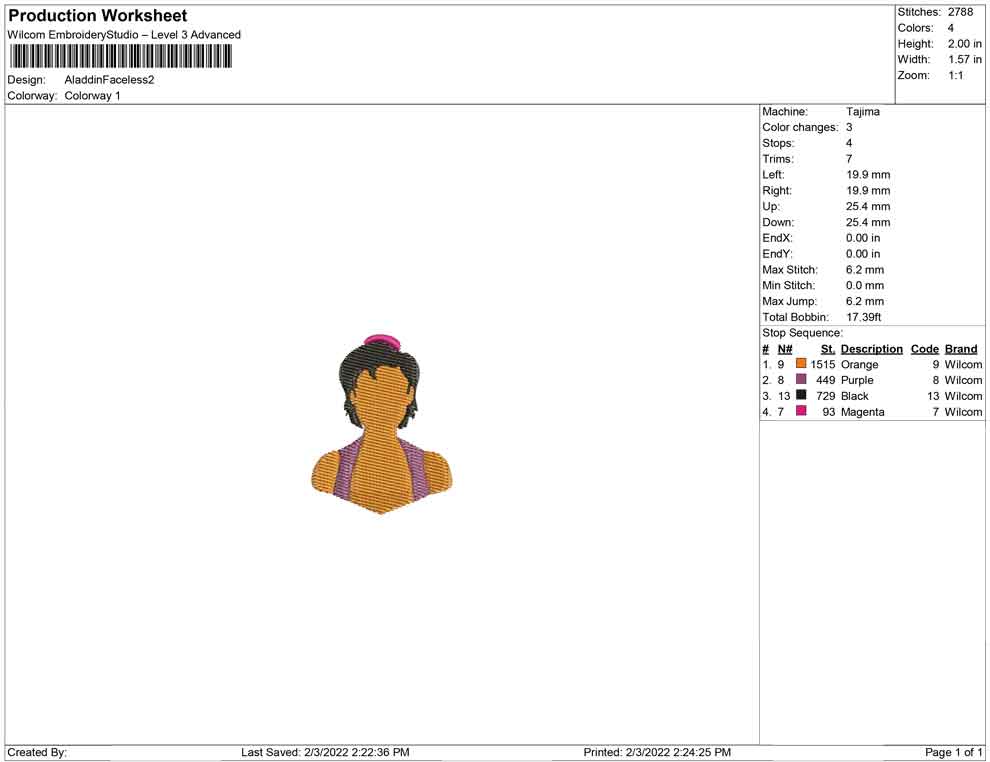Image resolution: width=990 pixels, height=762 pixels.
Task: Click the 'Black' description in row 3
Action: point(854,396)
